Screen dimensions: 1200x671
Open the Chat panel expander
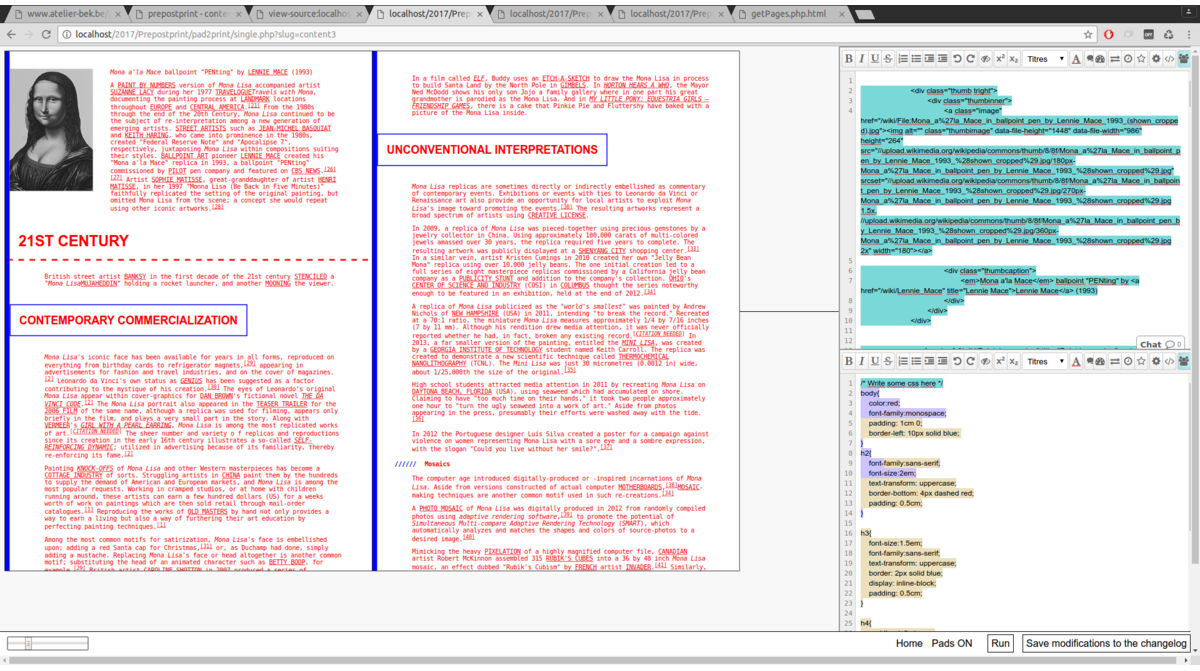coord(1161,344)
